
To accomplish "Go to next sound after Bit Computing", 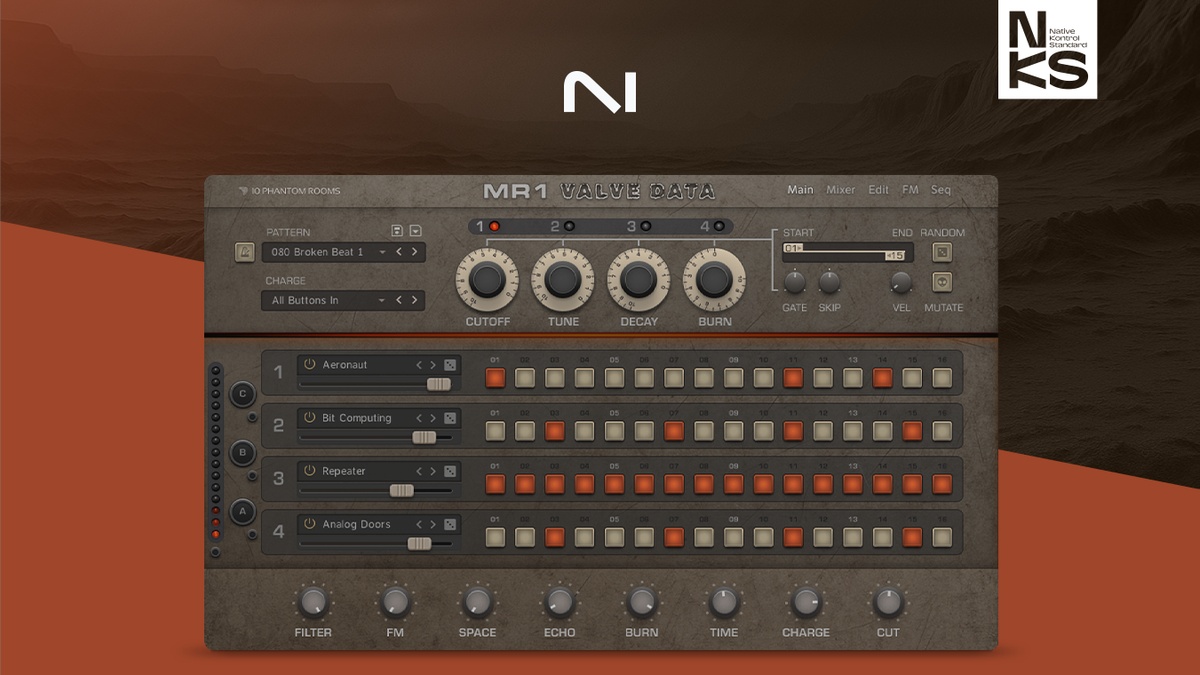I will click(x=433, y=418).
